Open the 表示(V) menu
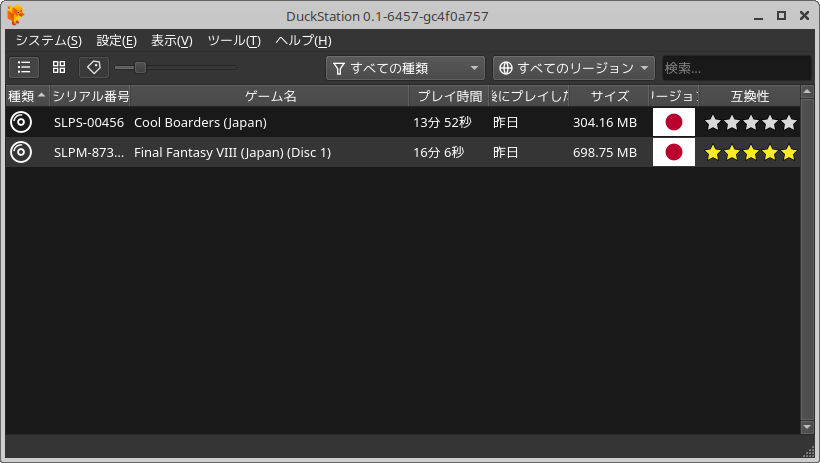Screen dimensions: 820x463 (172, 40)
